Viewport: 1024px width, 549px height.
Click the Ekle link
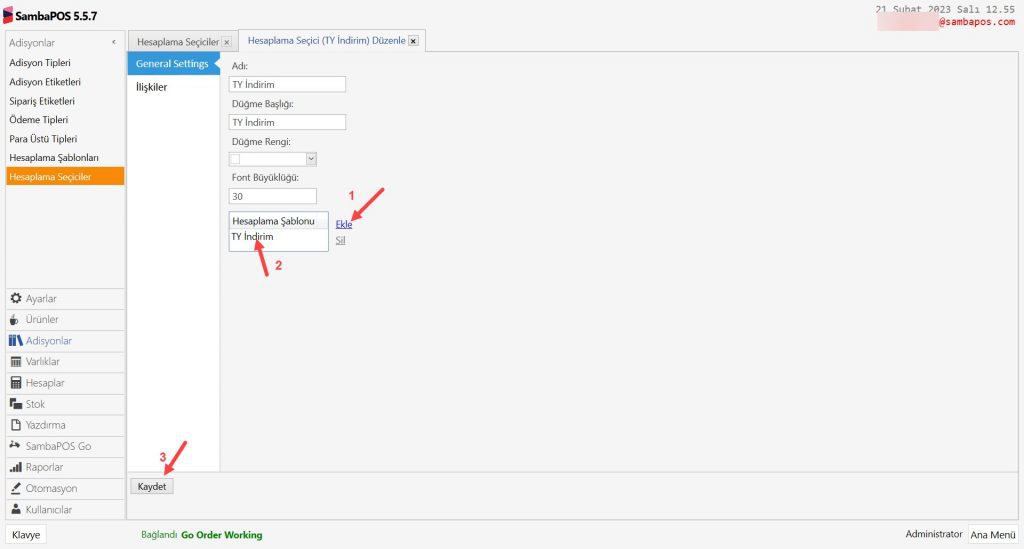[x=344, y=224]
